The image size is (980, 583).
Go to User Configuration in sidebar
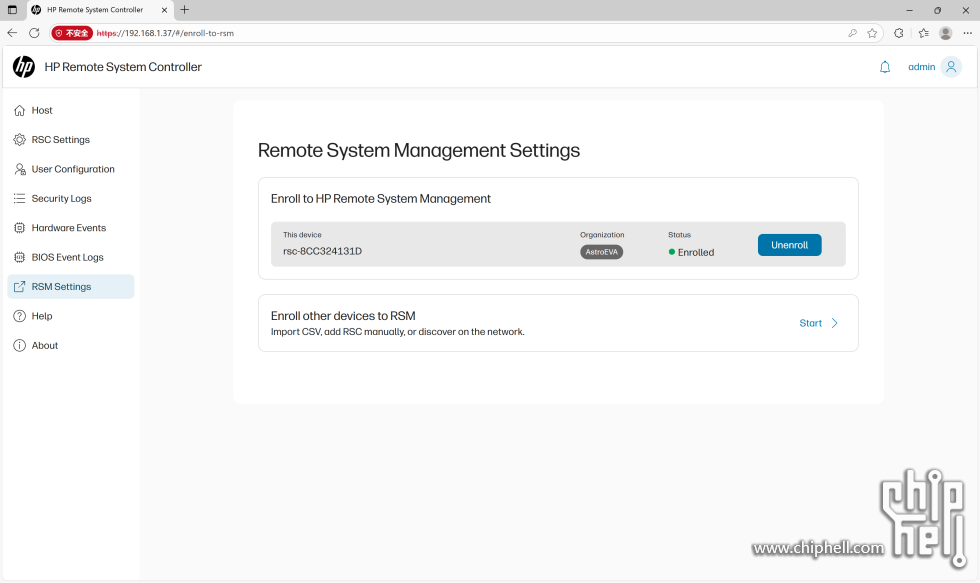click(x=72, y=169)
